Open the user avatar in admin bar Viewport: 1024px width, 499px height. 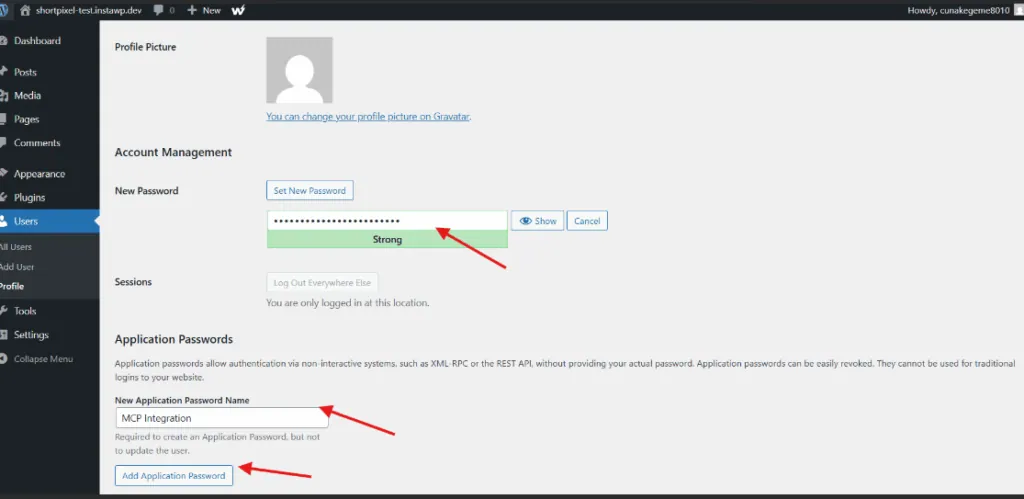click(x=1019, y=10)
